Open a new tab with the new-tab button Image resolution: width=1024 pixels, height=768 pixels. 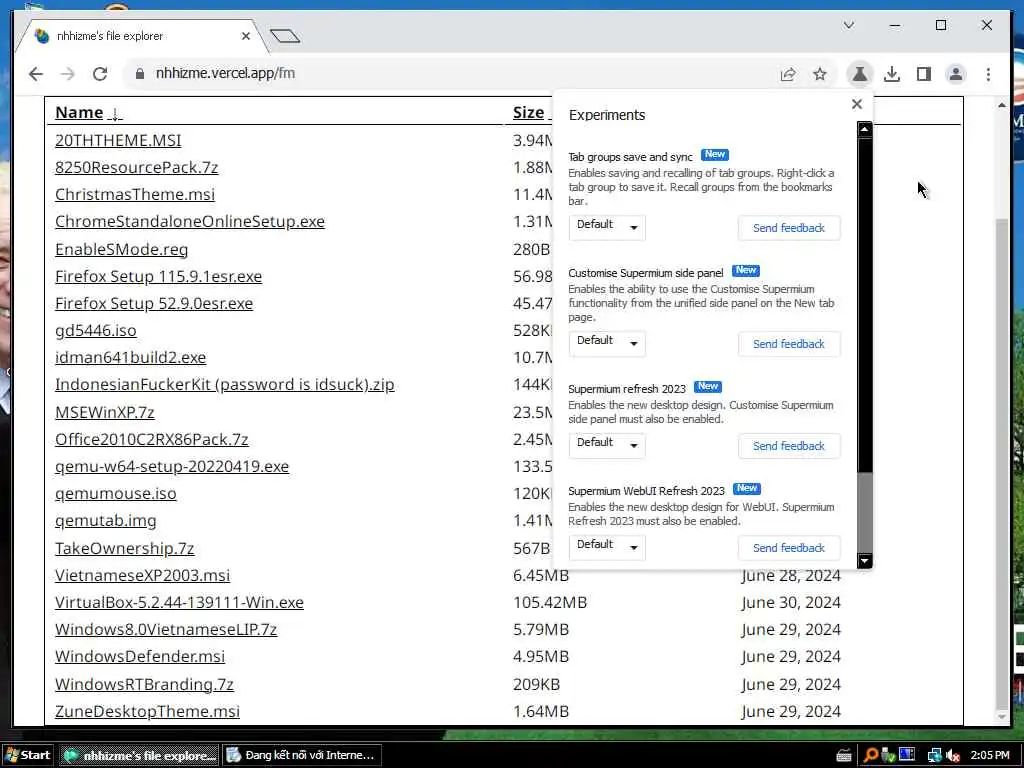285,36
